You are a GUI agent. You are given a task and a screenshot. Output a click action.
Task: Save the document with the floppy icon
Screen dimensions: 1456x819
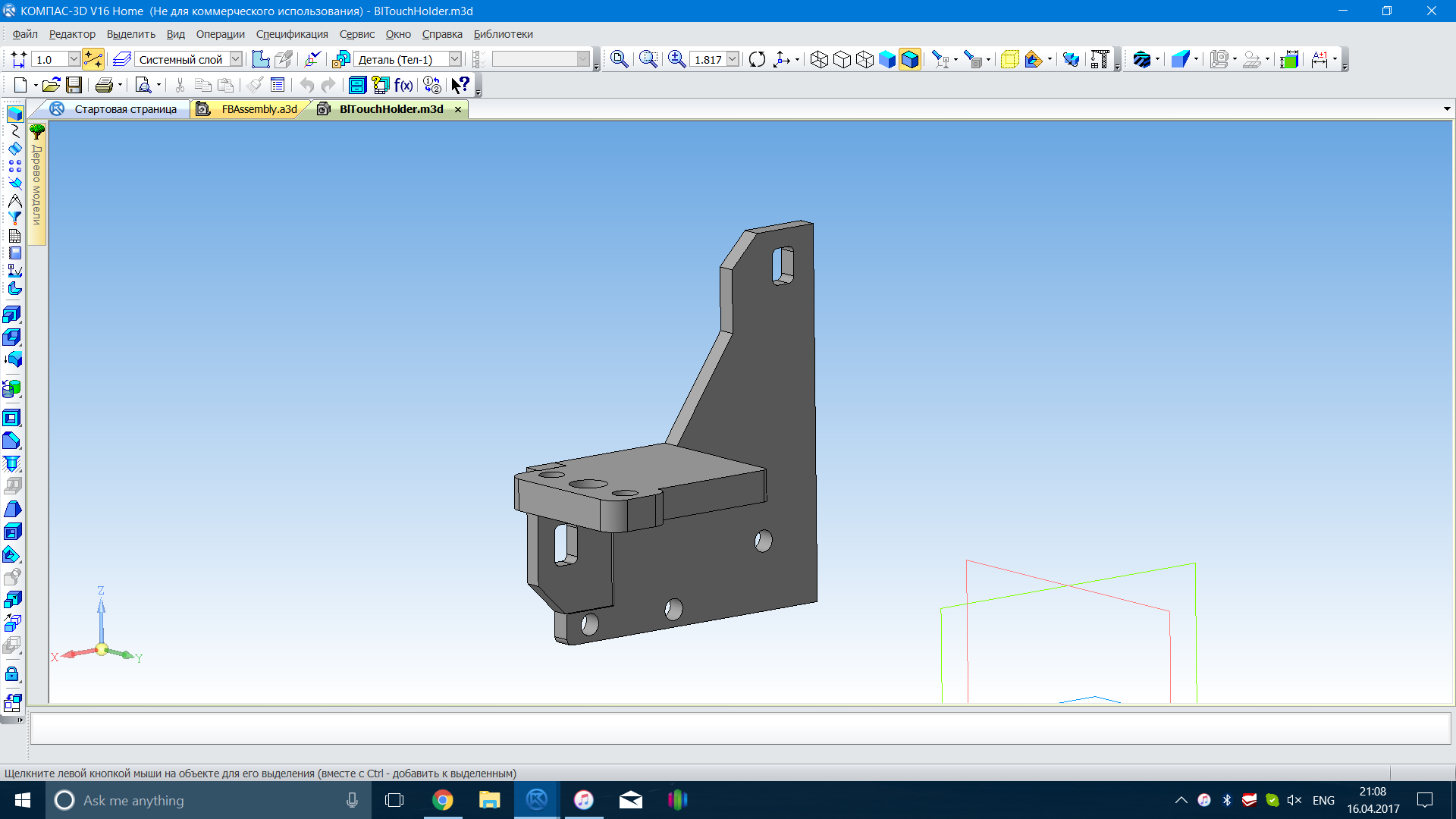pyautogui.click(x=74, y=85)
